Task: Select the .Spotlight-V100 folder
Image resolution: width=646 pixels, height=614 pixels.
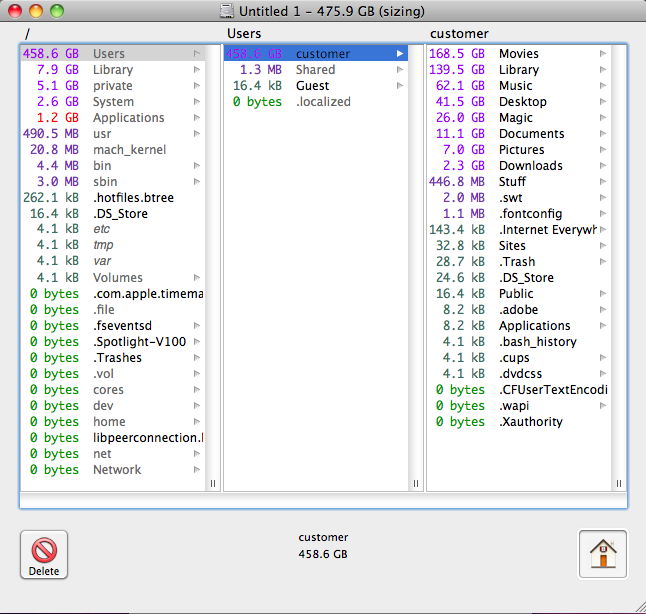Action: click(x=112, y=342)
